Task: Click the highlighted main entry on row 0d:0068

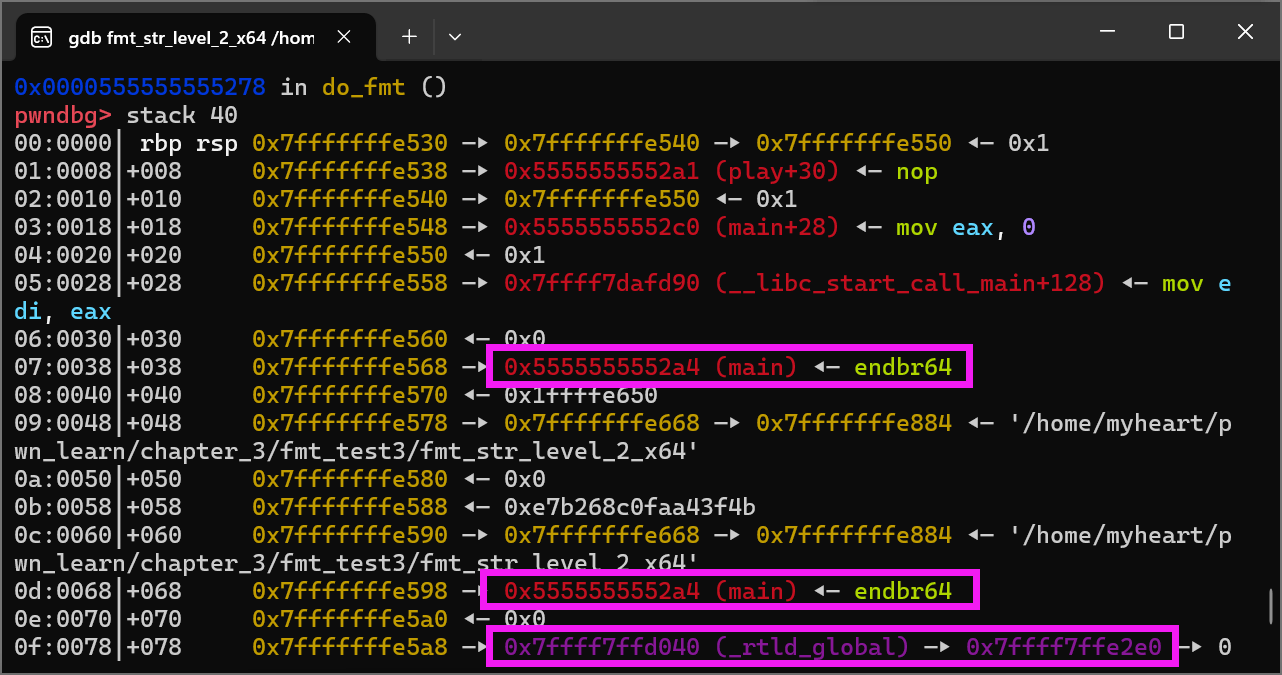Action: (x=729, y=591)
